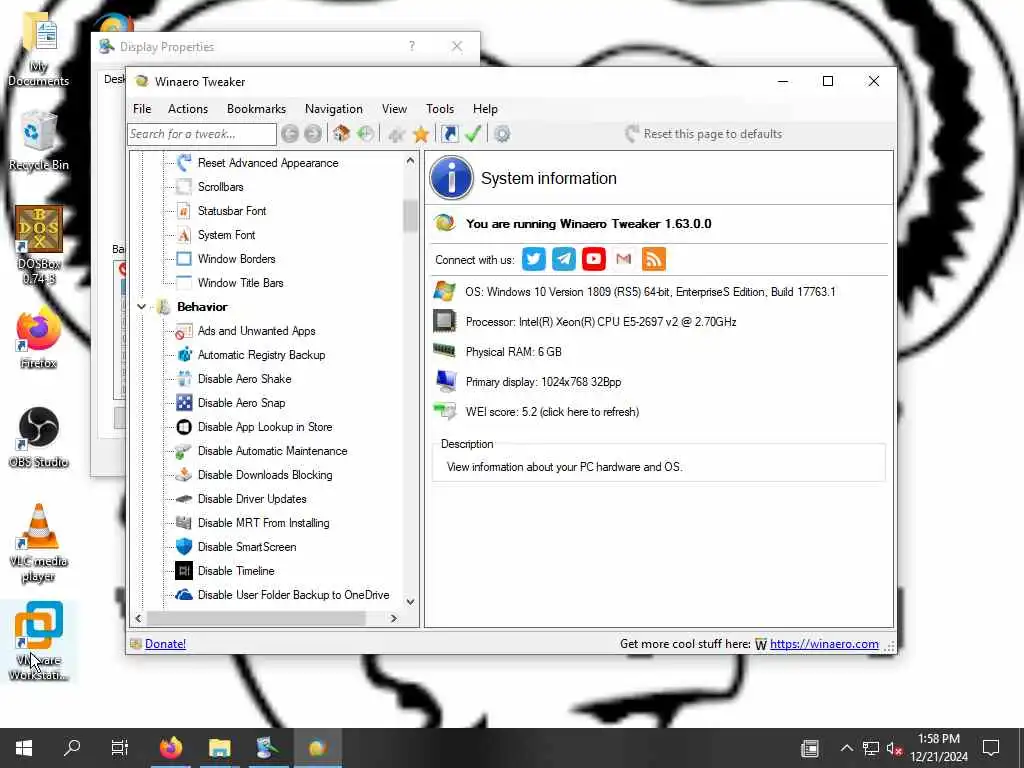Open the Windows Start button
Viewport: 1024px width, 768px height.
(x=24, y=748)
